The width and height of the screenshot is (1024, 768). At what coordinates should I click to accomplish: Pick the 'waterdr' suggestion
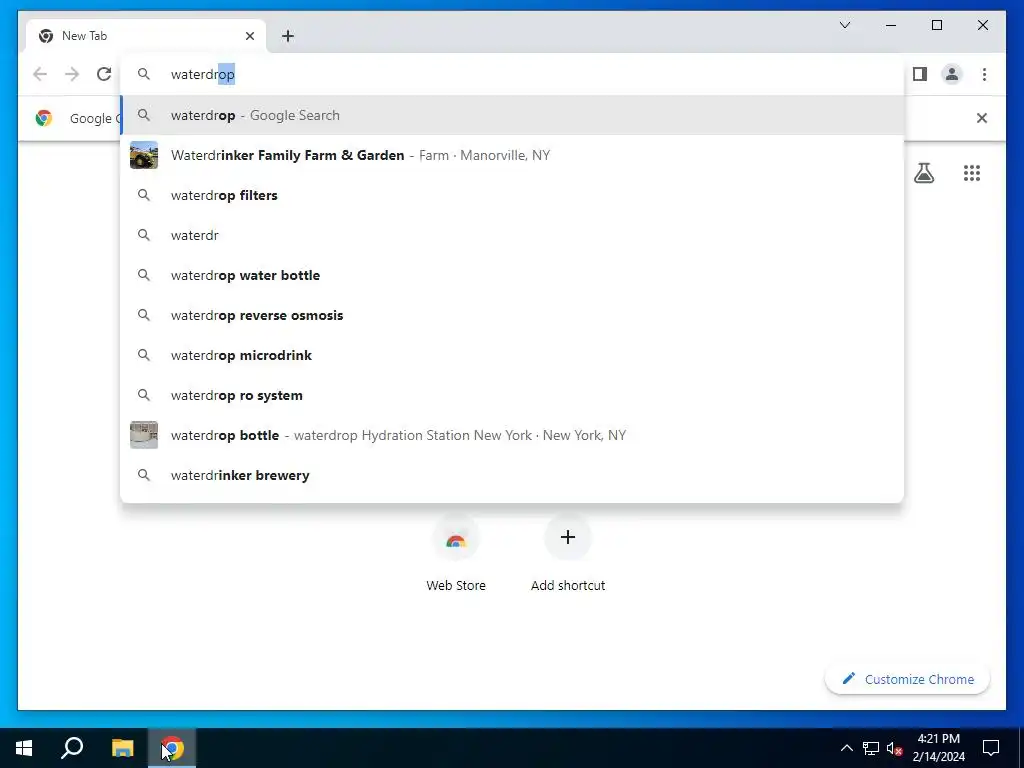[513, 235]
